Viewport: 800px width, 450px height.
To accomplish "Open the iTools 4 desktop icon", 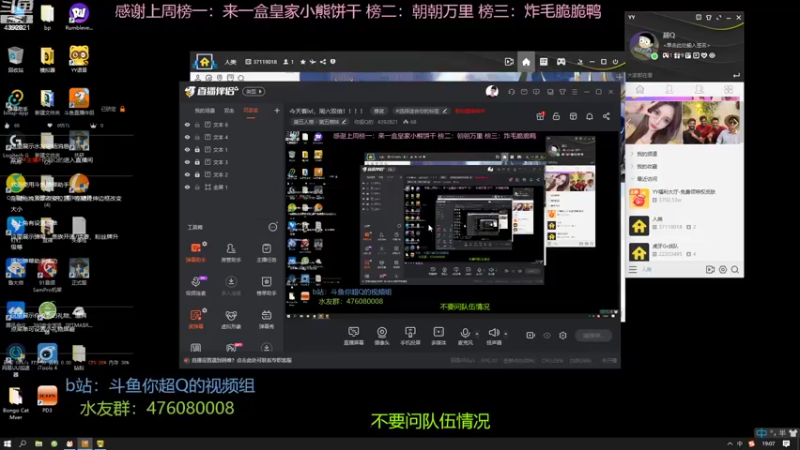I will click(x=47, y=356).
